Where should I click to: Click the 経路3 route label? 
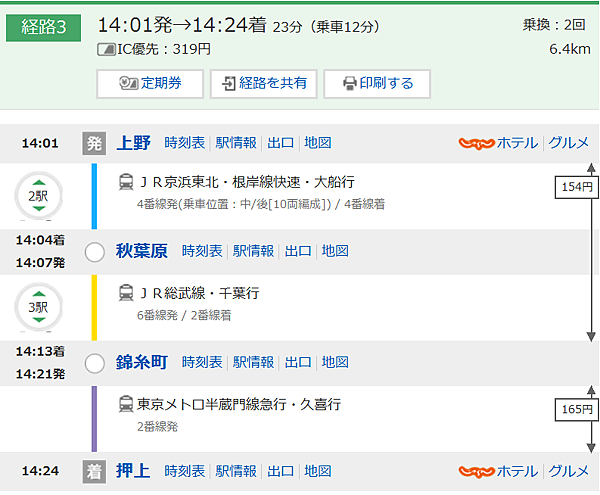click(43, 28)
